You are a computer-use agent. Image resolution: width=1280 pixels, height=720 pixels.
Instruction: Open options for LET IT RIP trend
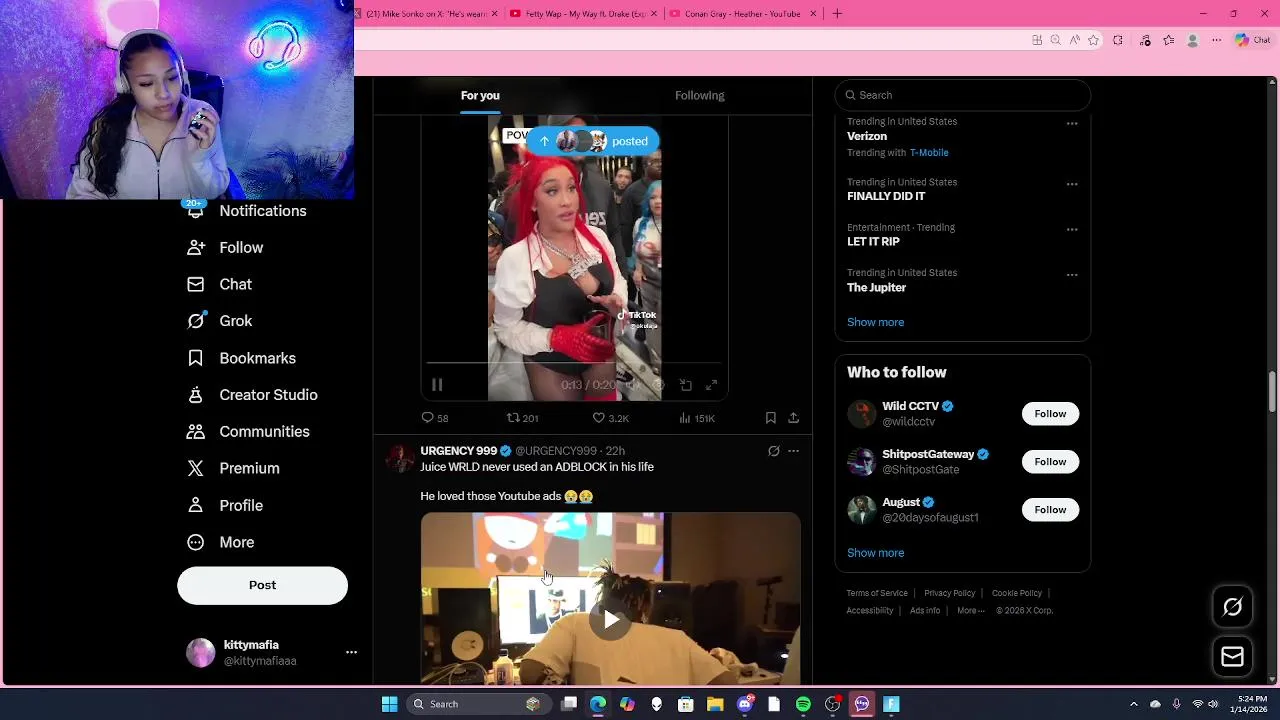1072,230
